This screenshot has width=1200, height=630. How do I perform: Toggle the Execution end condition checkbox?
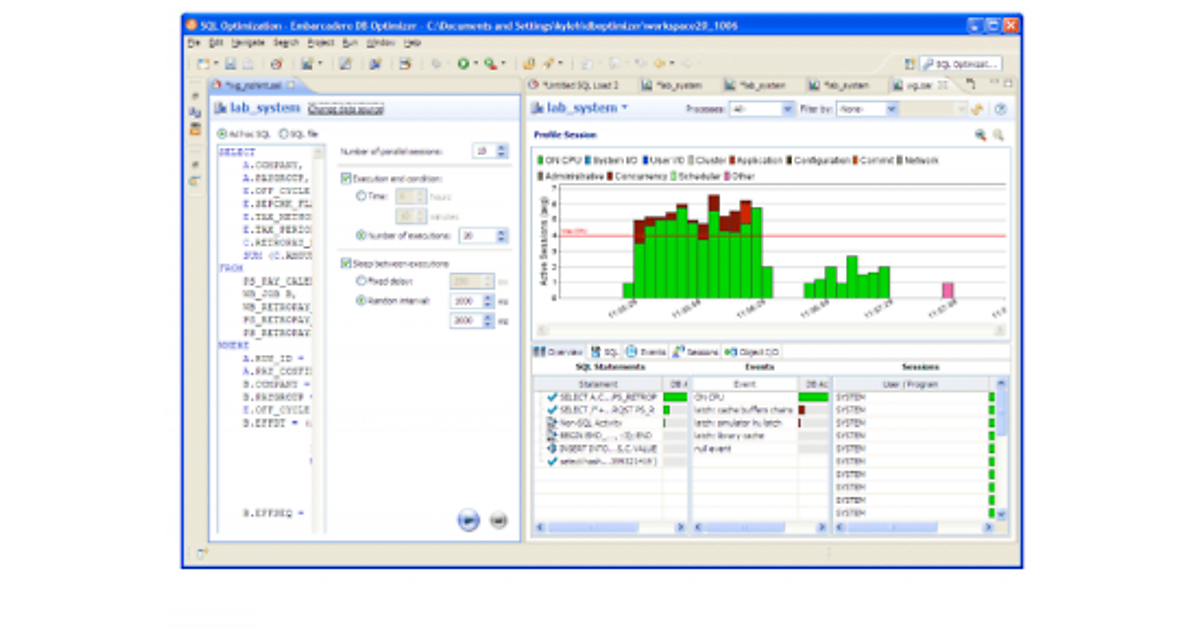(x=345, y=178)
